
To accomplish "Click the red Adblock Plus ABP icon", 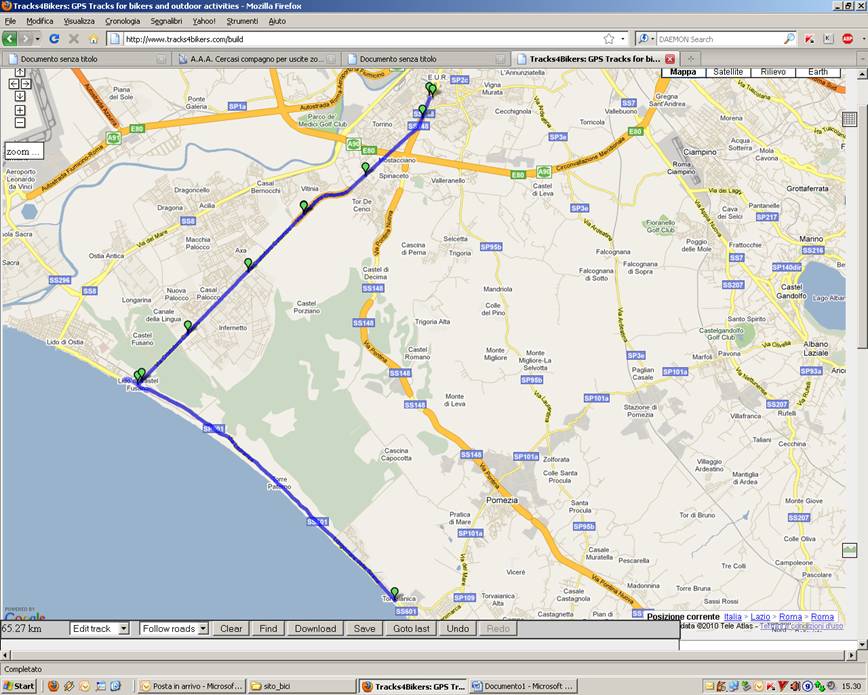I will coord(847,39).
